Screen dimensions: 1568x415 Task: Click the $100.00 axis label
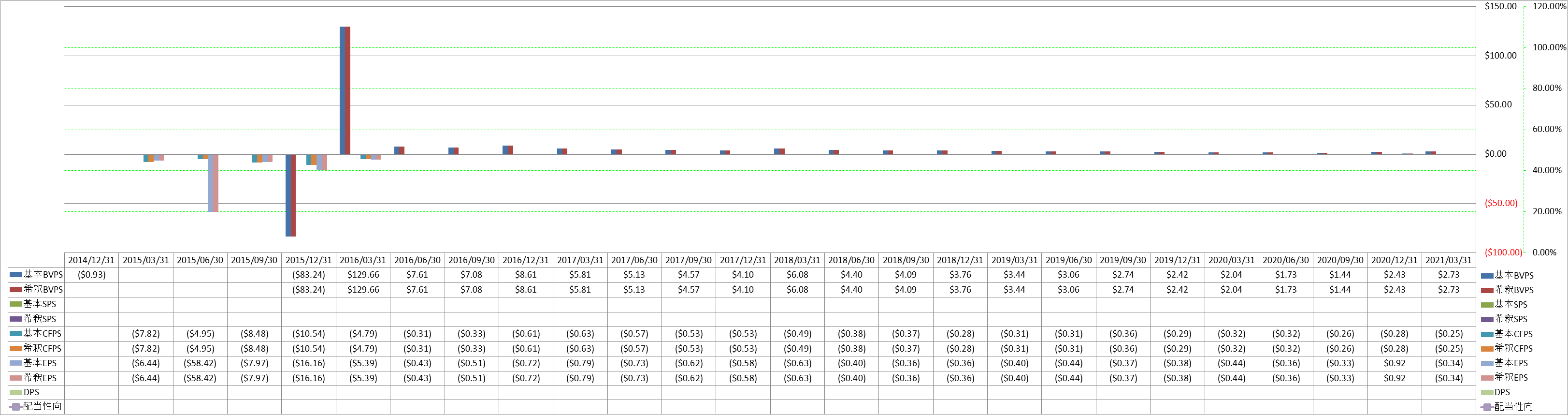point(1501,56)
